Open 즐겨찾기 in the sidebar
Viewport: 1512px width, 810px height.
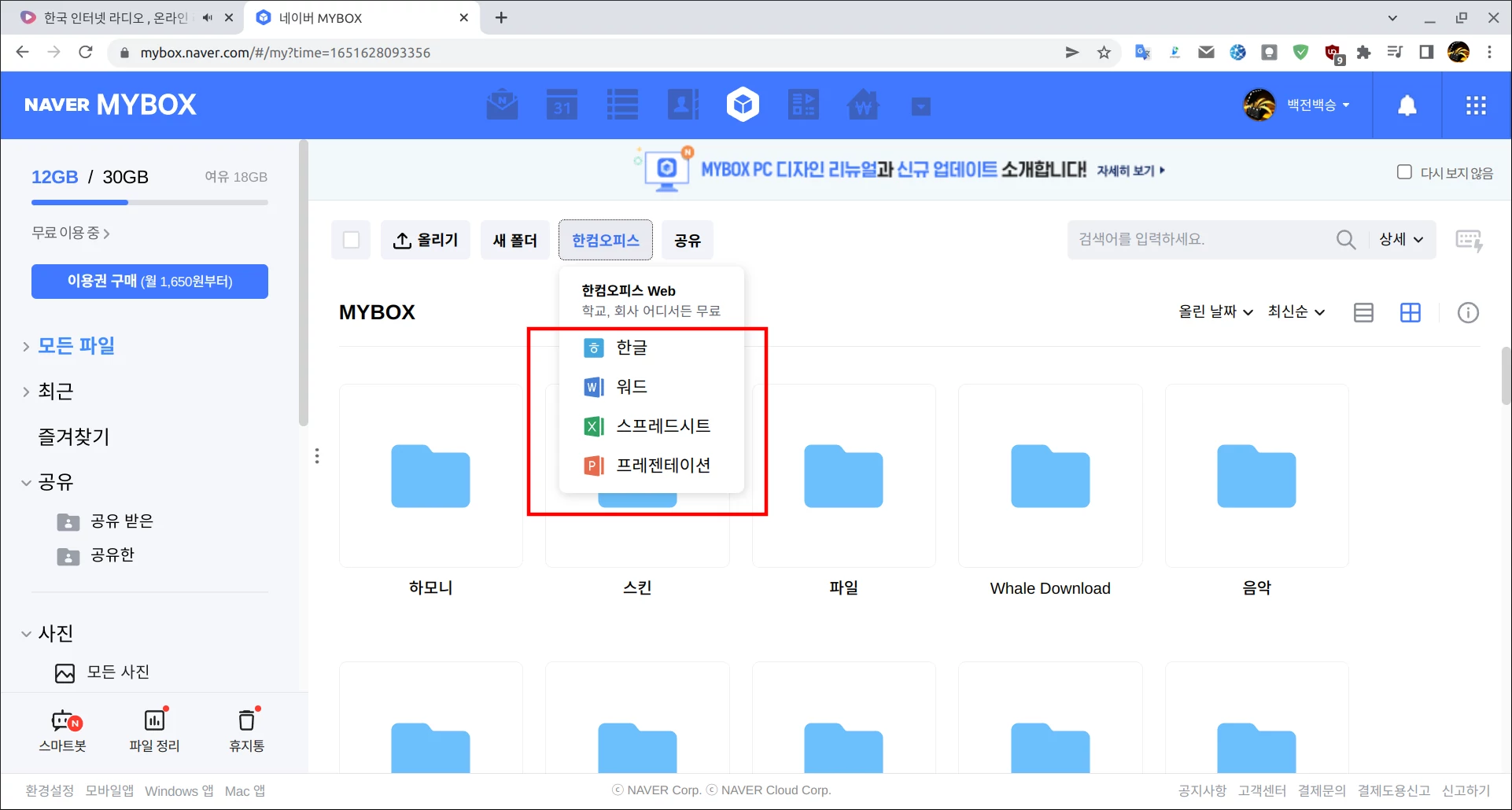point(74,436)
